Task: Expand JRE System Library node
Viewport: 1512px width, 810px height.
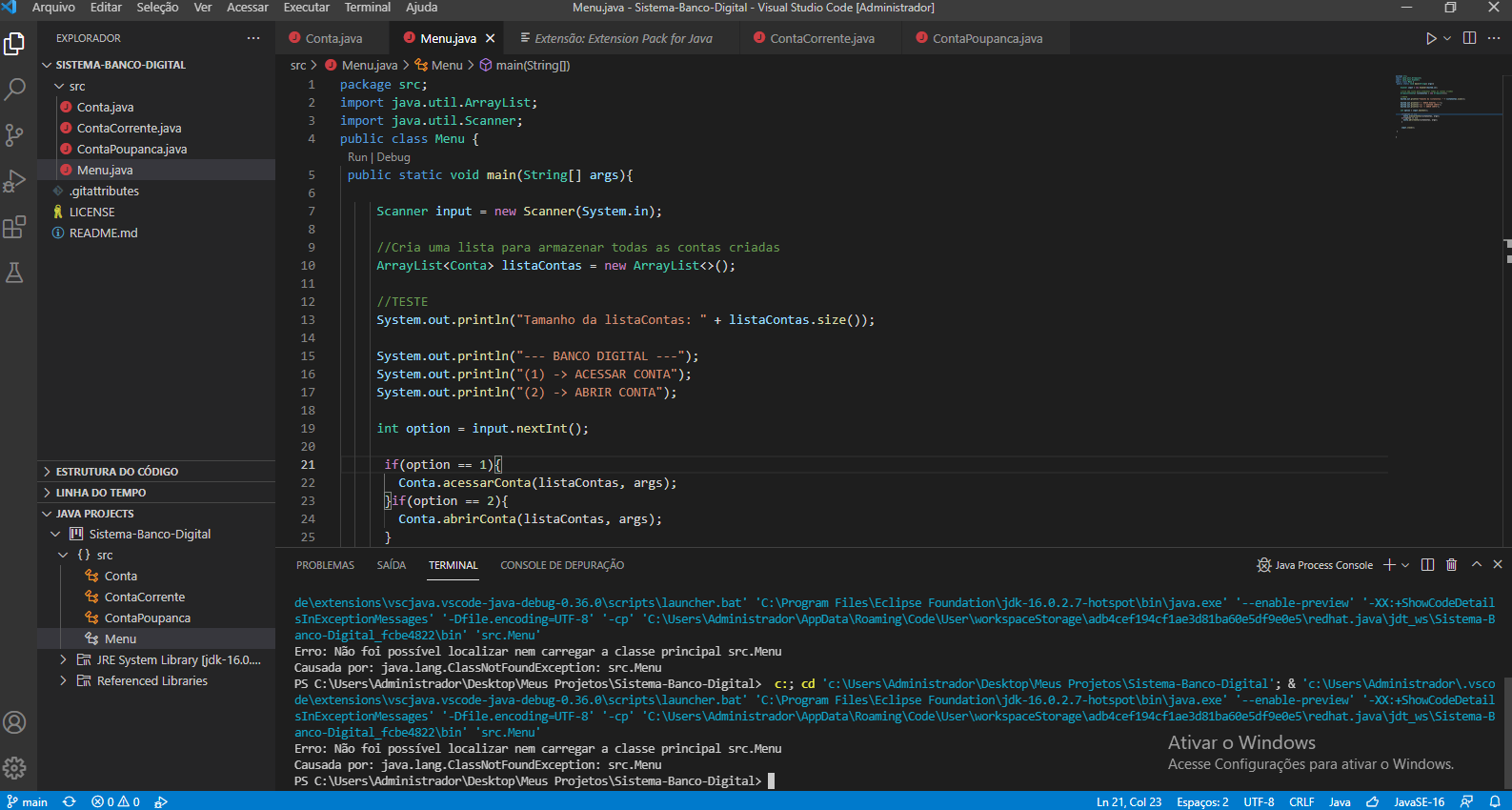Action: point(63,659)
